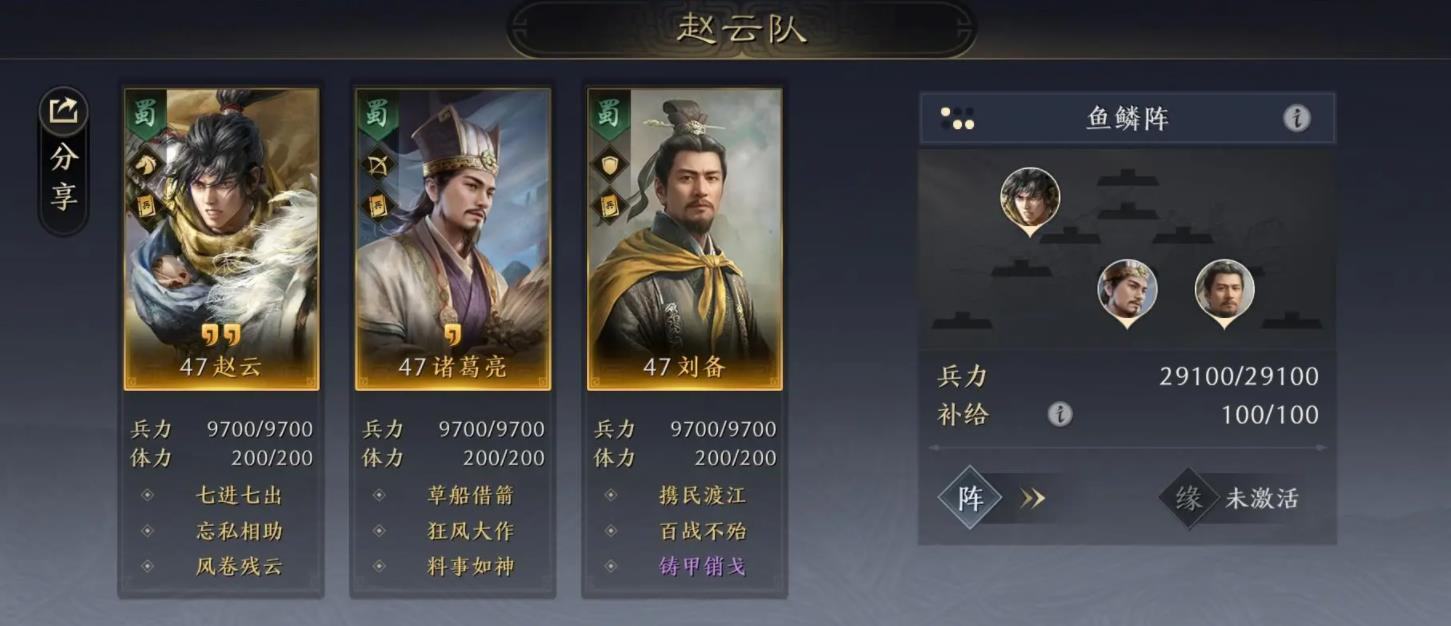
Task: View skill 七进七出 details
Action: click(x=239, y=495)
